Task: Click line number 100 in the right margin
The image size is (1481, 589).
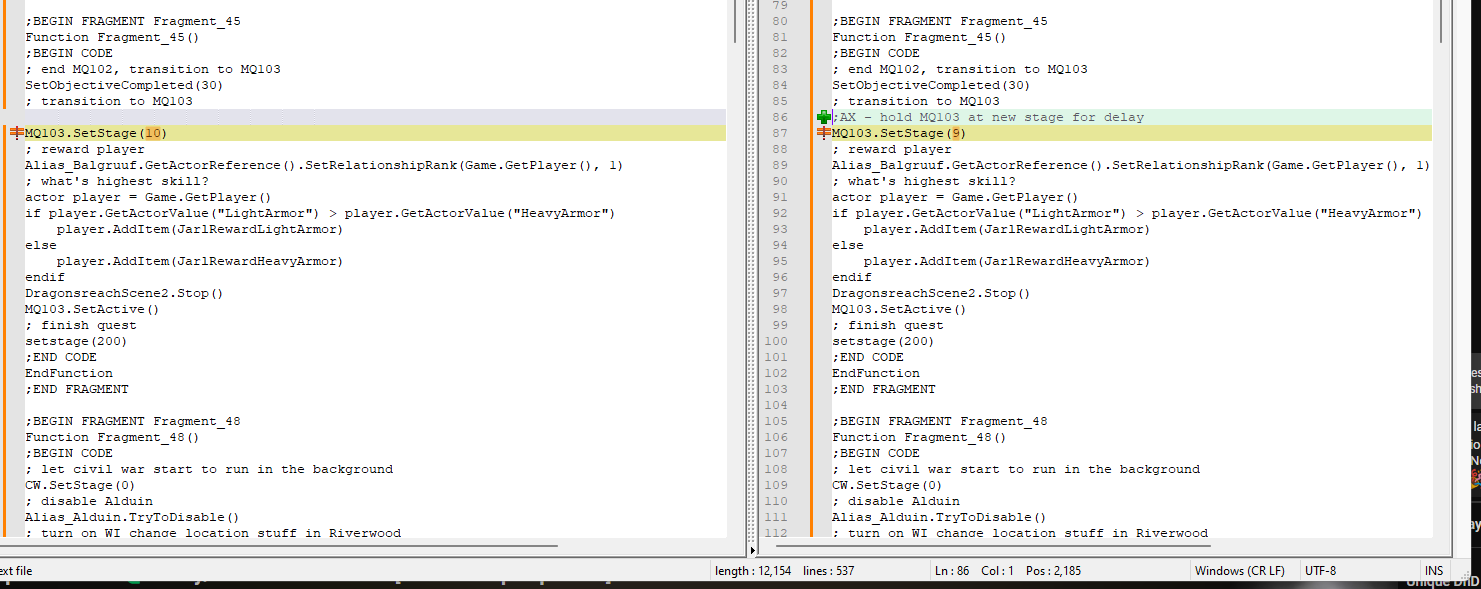Action: [x=777, y=341]
